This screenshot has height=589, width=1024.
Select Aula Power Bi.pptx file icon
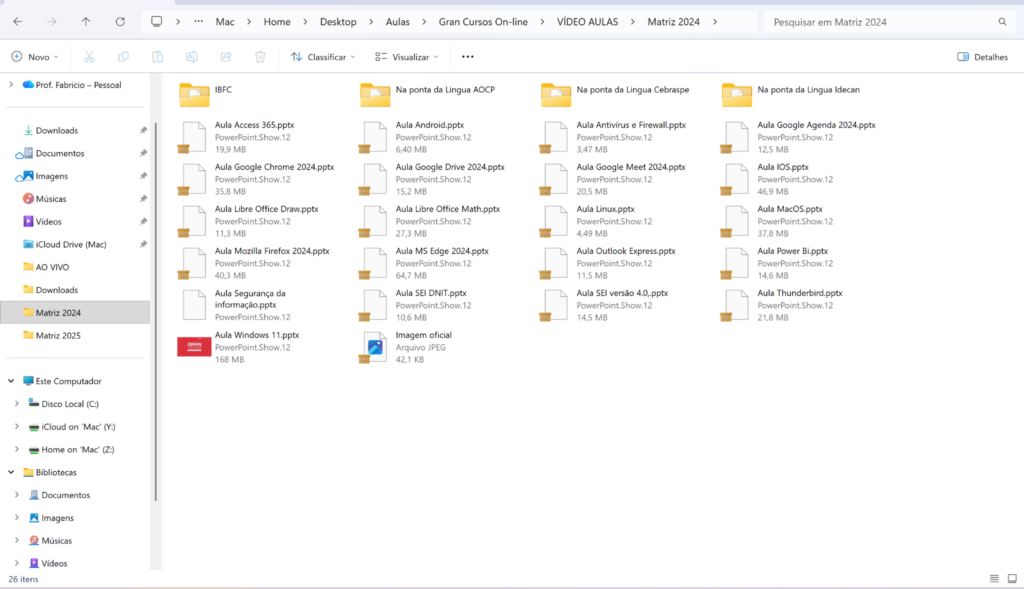point(736,263)
